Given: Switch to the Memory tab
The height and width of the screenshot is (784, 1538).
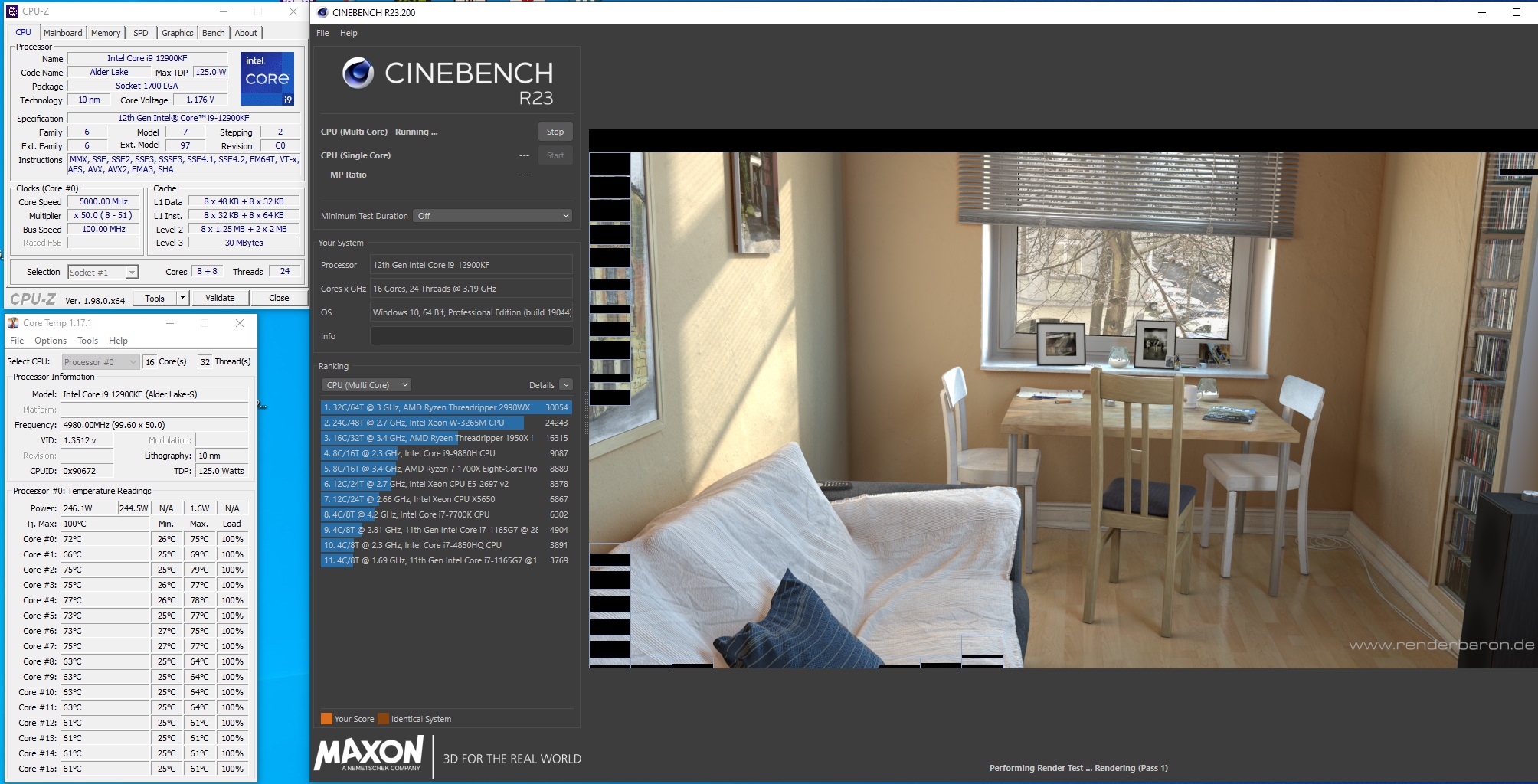Looking at the screenshot, I should 106,33.
